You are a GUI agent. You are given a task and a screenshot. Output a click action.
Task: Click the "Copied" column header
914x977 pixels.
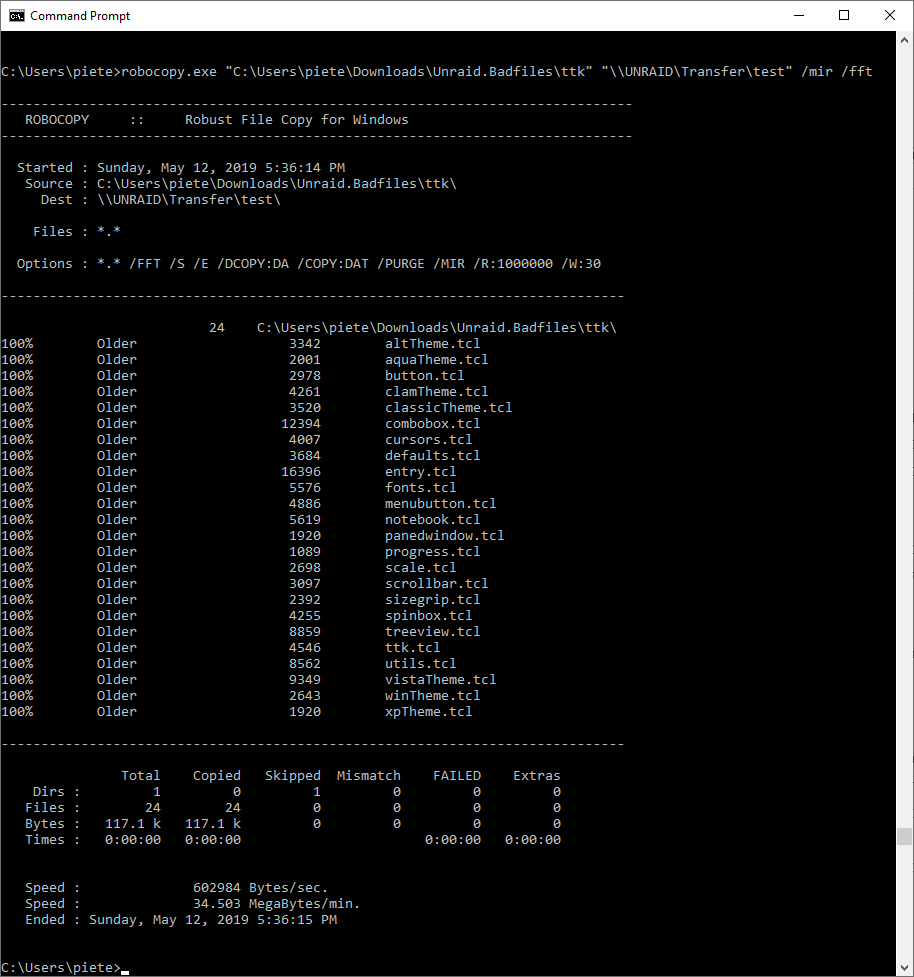point(217,775)
